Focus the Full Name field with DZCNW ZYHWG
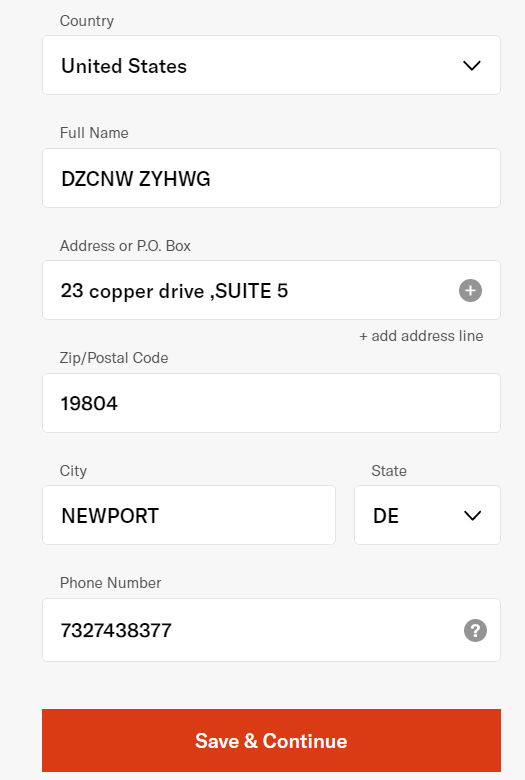This screenshot has height=780, width=525. 271,178
